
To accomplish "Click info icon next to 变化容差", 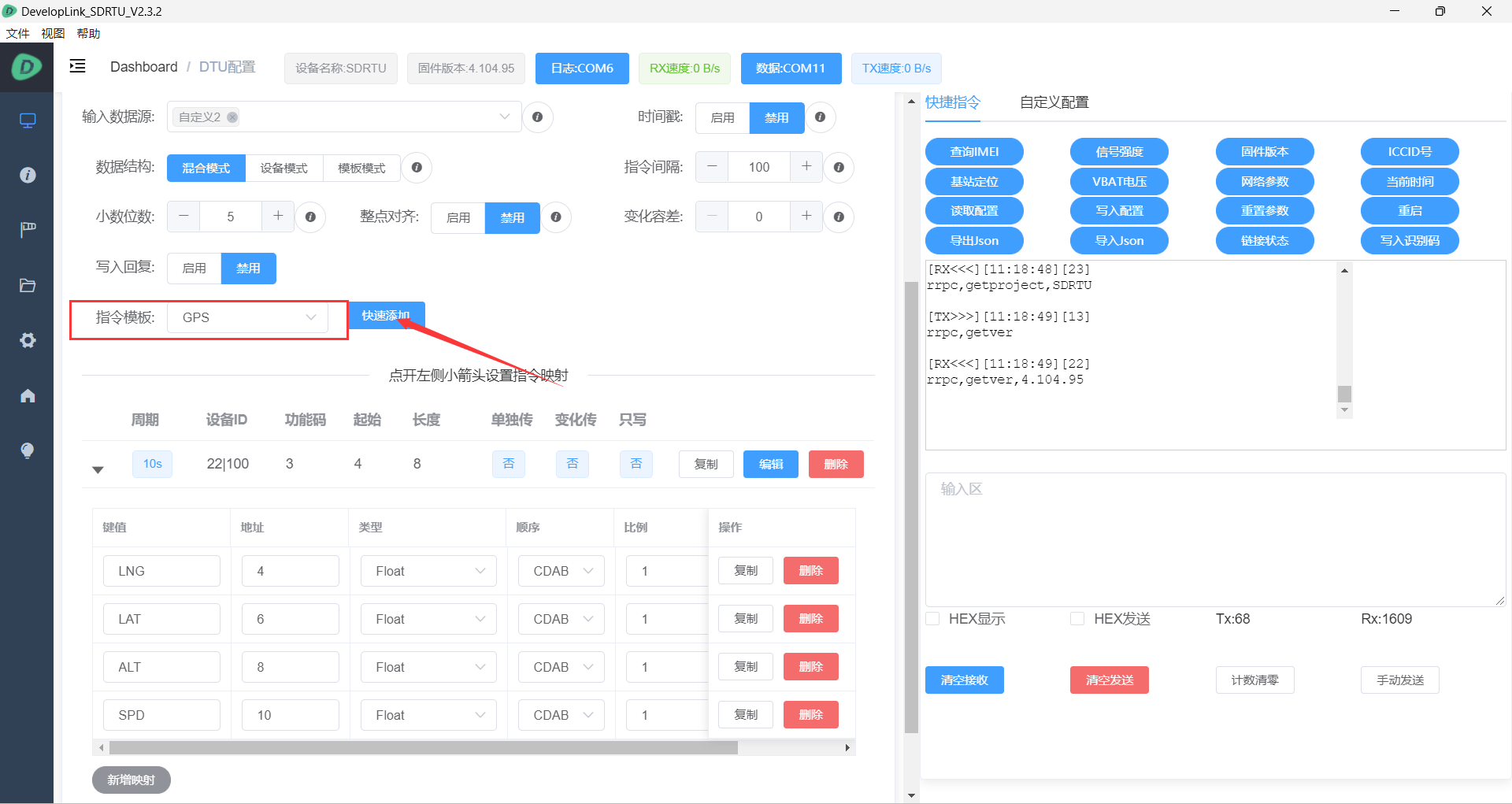I will [839, 217].
